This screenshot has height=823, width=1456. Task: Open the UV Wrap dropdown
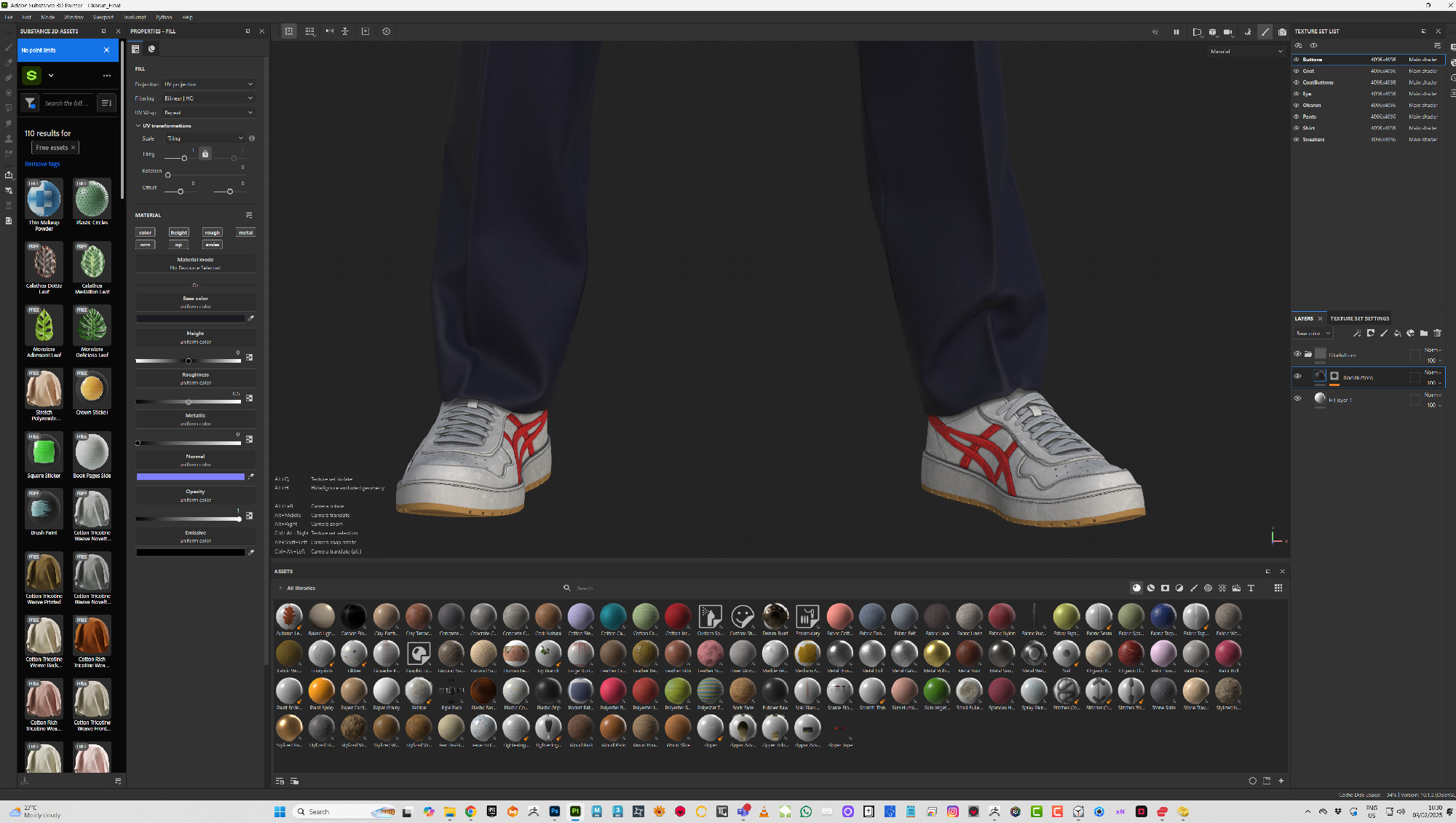pos(208,113)
